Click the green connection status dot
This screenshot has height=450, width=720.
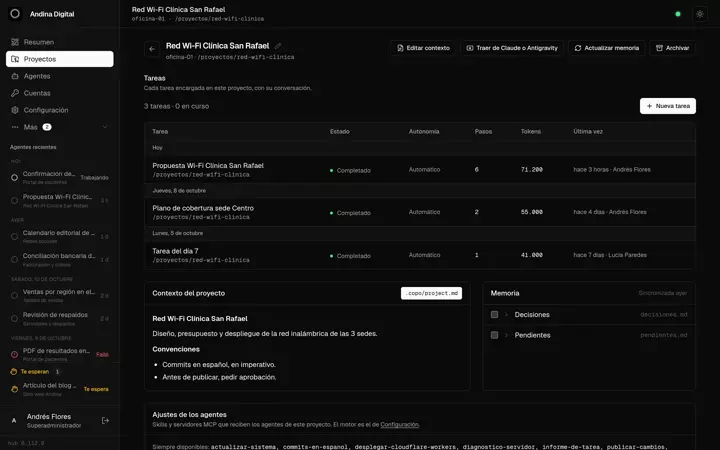coord(678,14)
